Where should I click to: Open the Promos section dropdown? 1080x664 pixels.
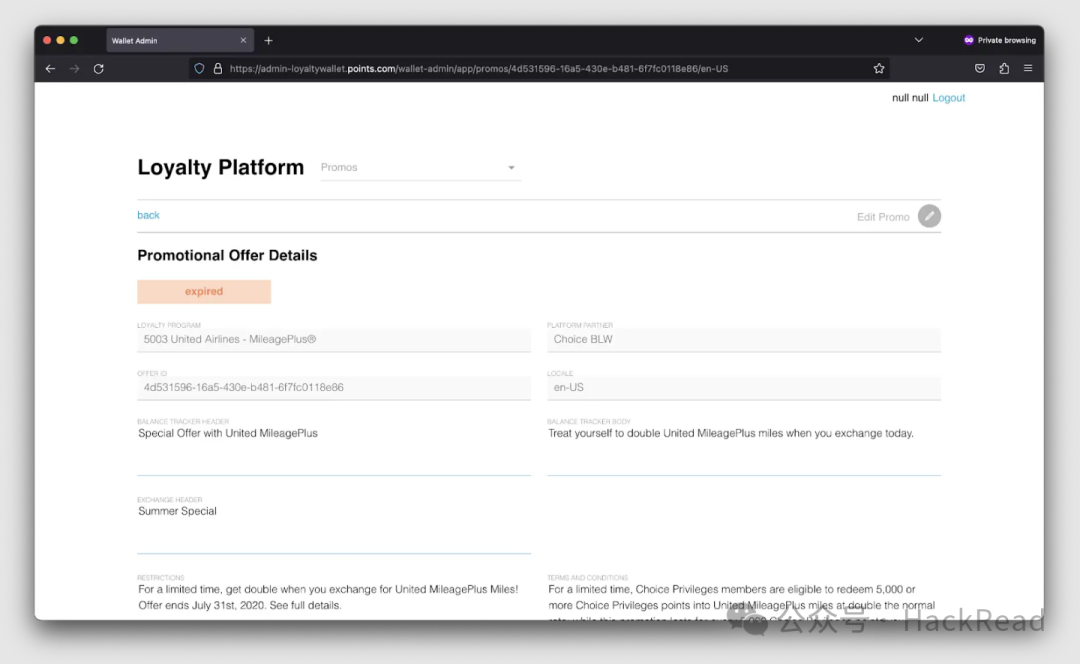point(420,167)
